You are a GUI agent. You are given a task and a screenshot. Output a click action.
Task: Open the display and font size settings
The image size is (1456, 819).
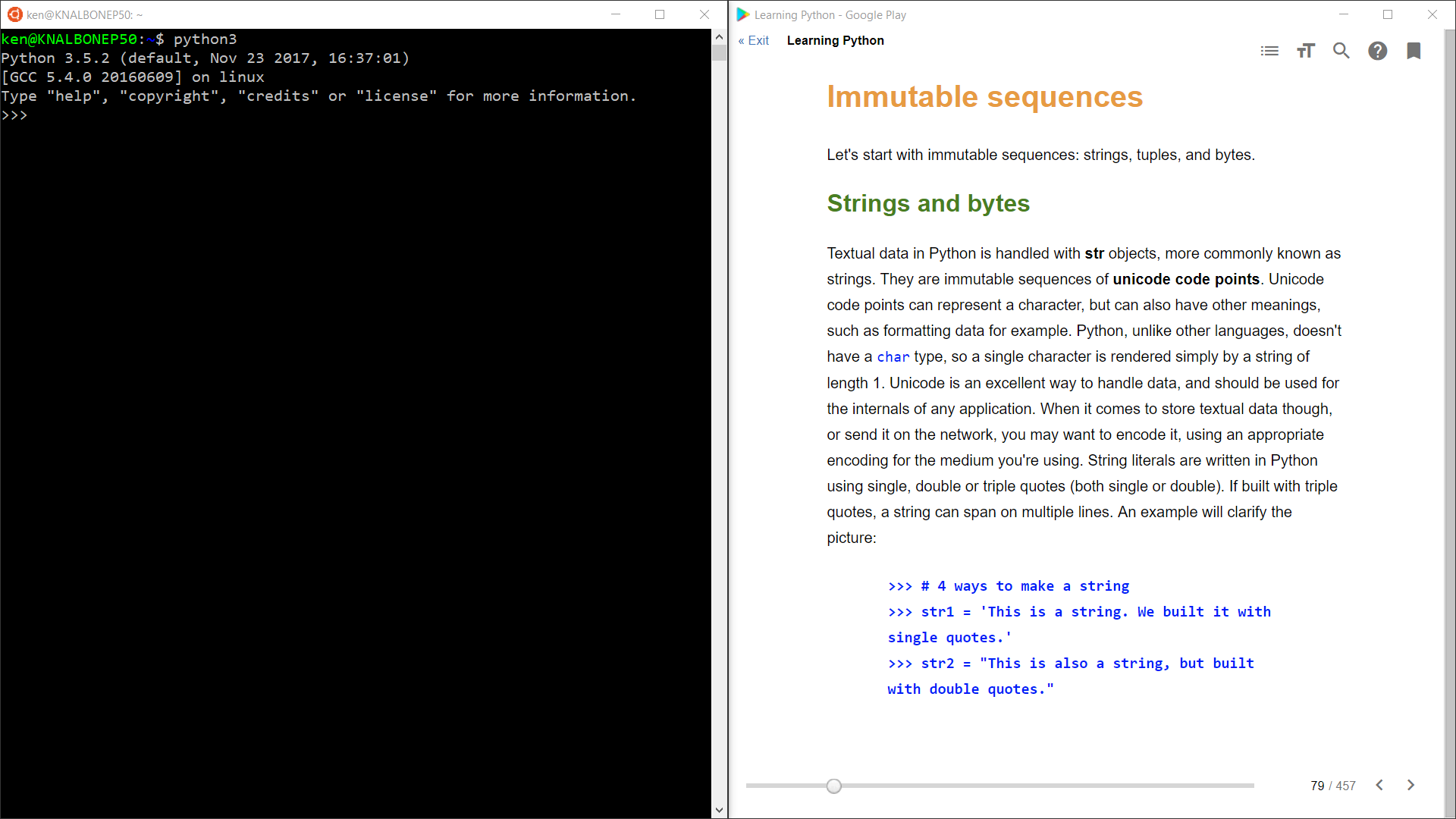[x=1306, y=51]
